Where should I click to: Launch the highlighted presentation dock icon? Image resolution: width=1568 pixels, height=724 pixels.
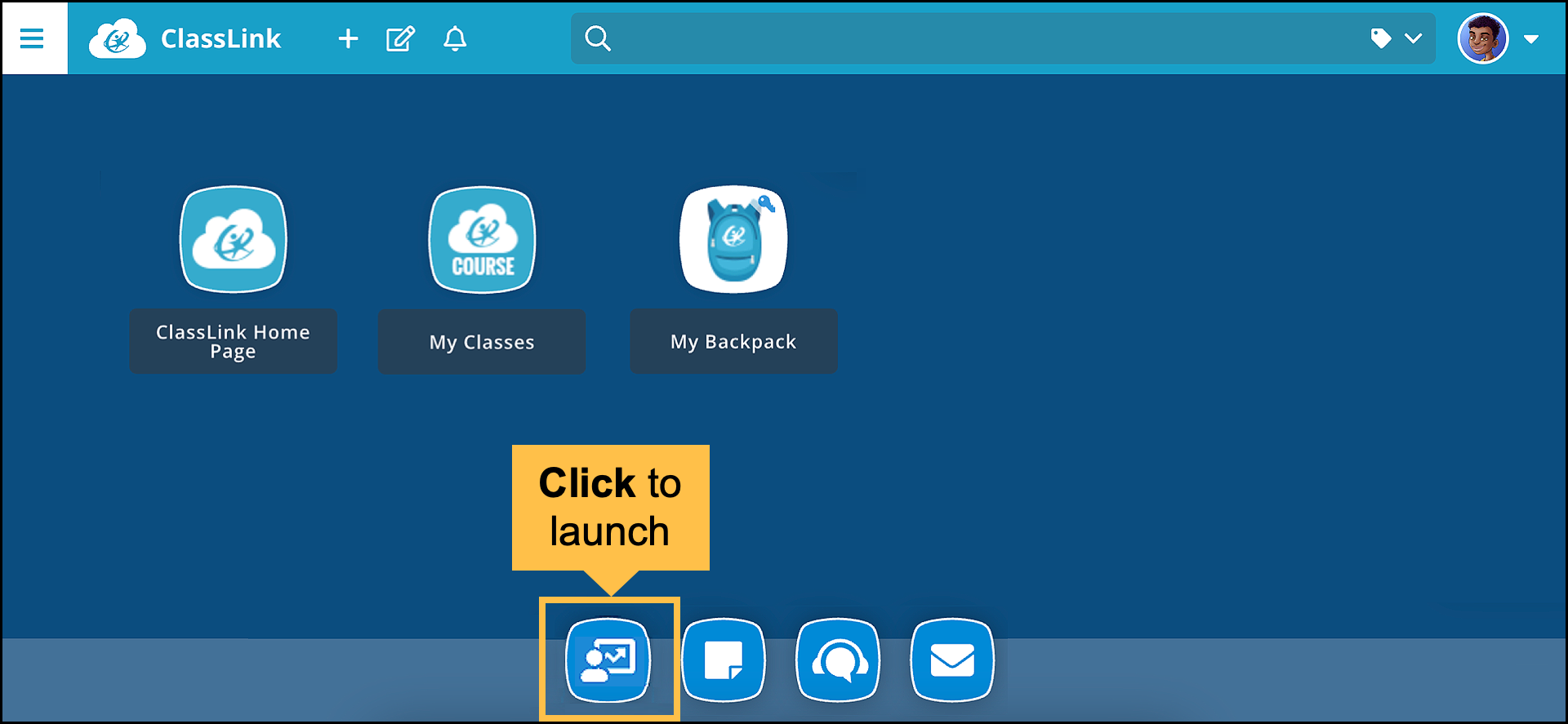[x=608, y=660]
